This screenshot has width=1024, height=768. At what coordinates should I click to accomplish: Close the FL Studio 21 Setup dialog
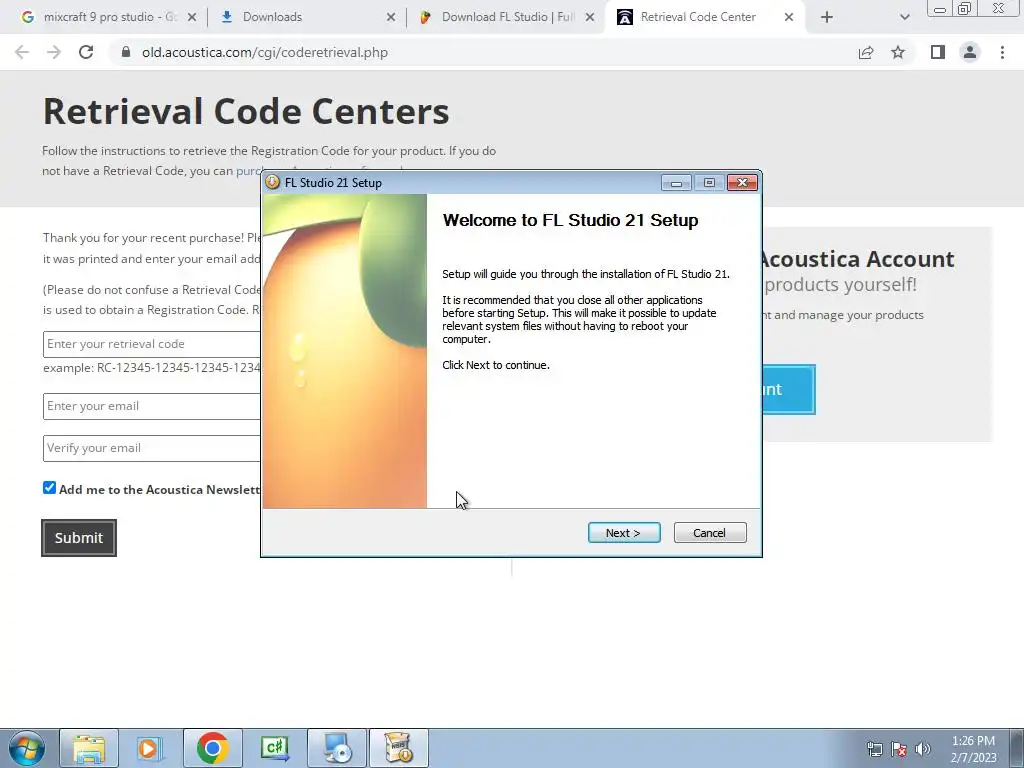742,183
